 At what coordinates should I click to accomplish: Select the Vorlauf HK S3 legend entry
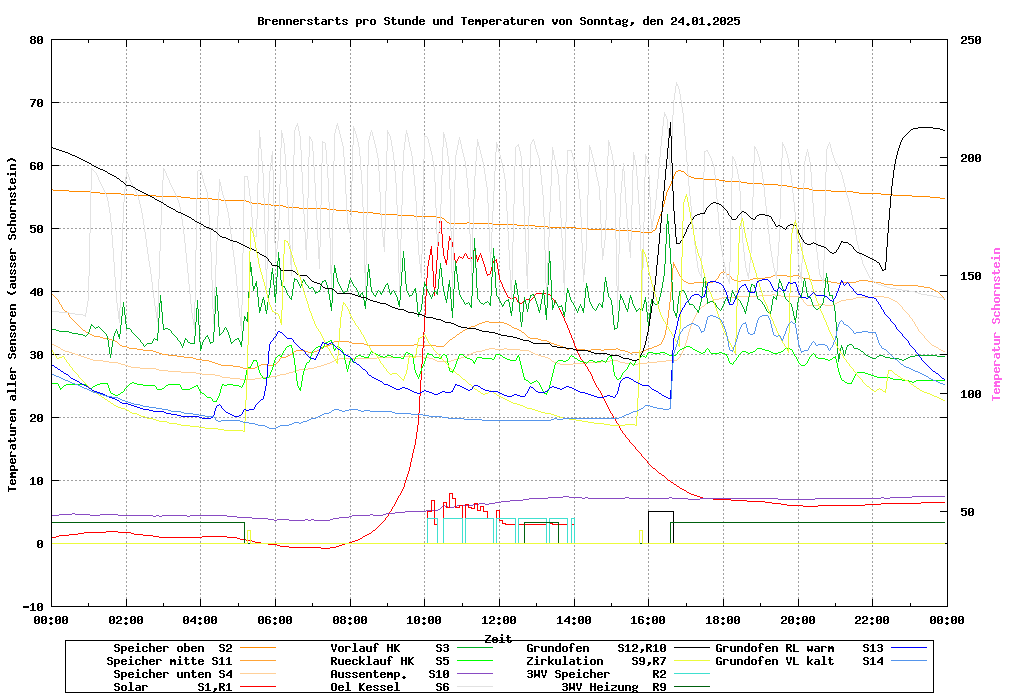pos(389,648)
